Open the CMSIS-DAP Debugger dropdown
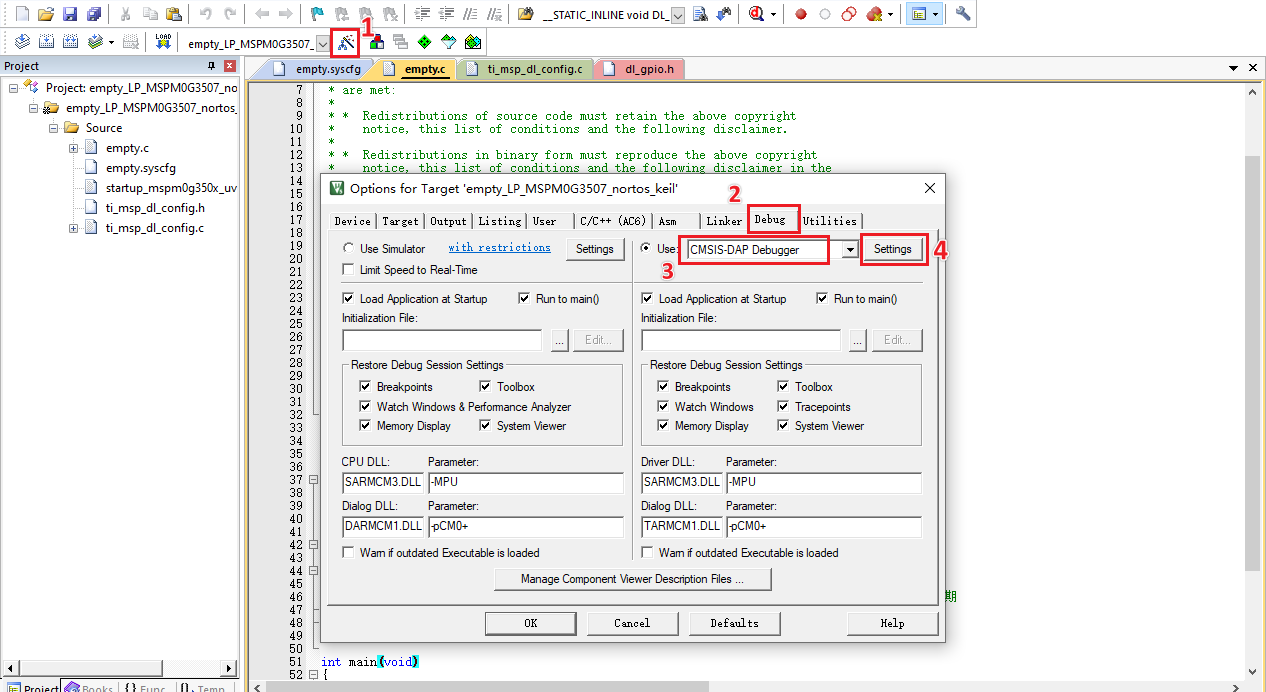This screenshot has width=1266, height=692. [x=850, y=250]
